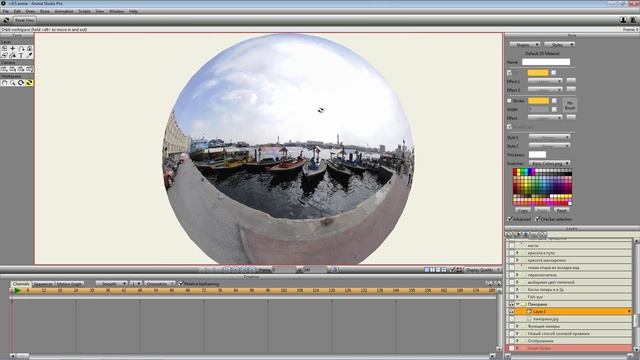Open the Animation menu
Viewport: 640px width, 360px height.
[64, 11]
